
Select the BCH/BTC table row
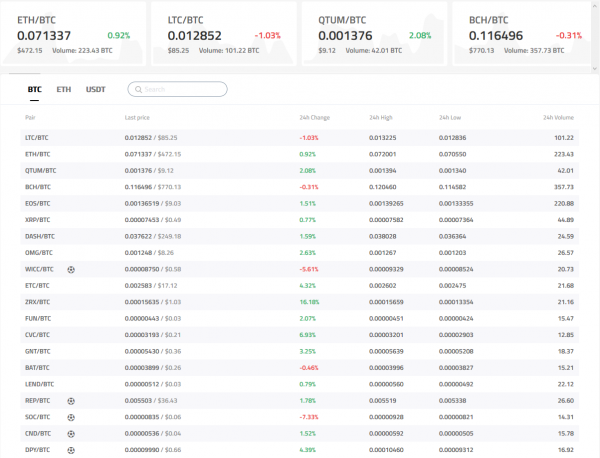pos(300,187)
